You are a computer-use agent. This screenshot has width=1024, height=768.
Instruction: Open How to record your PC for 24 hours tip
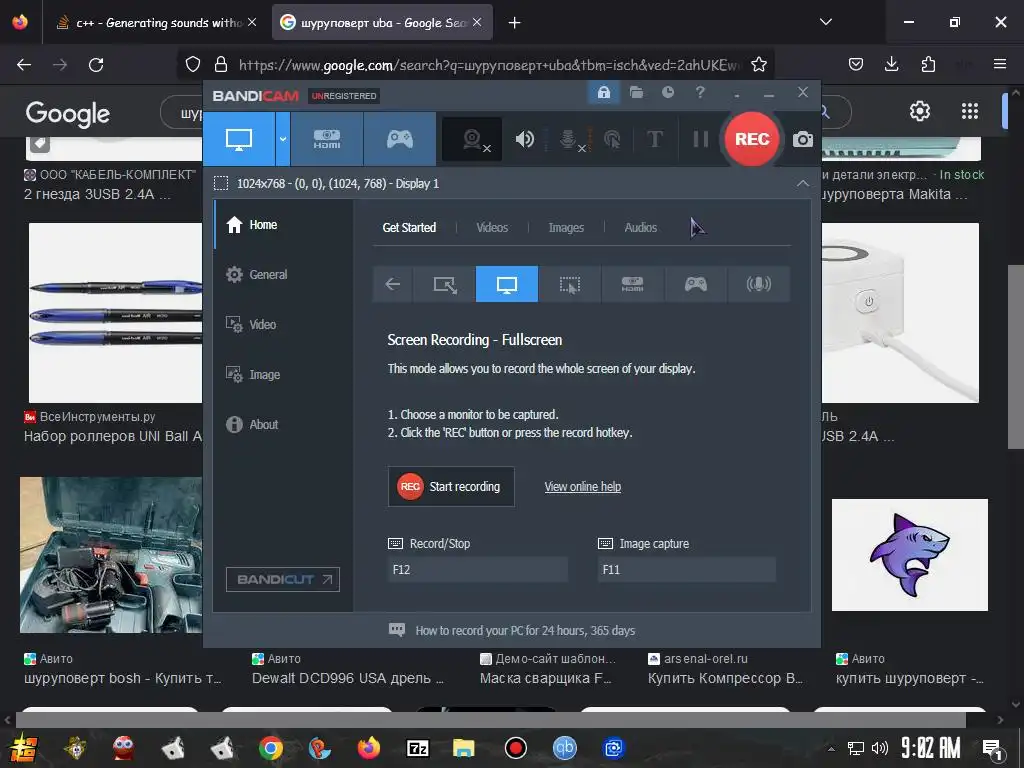pos(525,631)
